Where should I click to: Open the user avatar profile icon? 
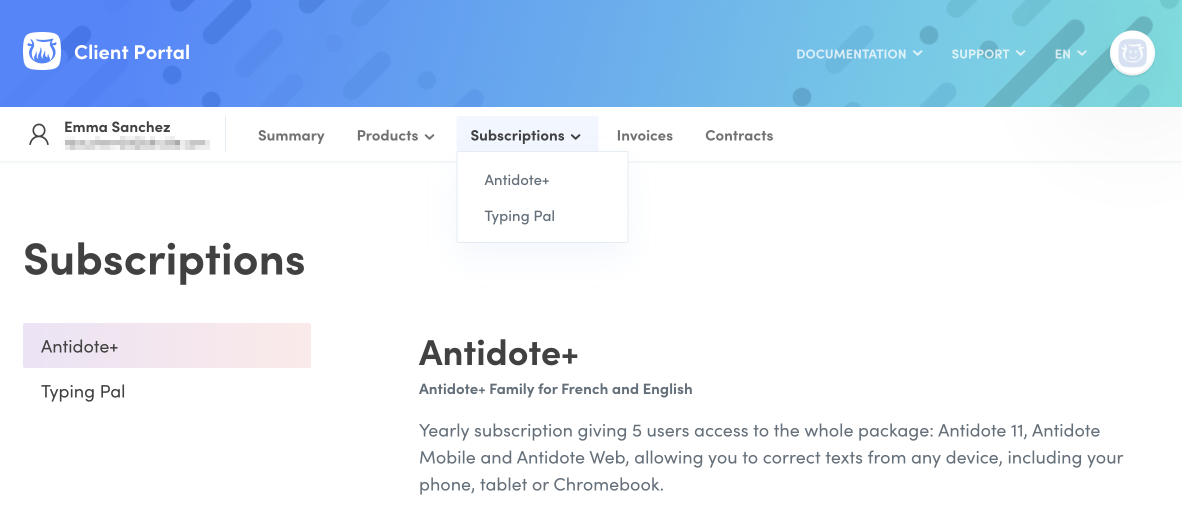click(x=1132, y=53)
